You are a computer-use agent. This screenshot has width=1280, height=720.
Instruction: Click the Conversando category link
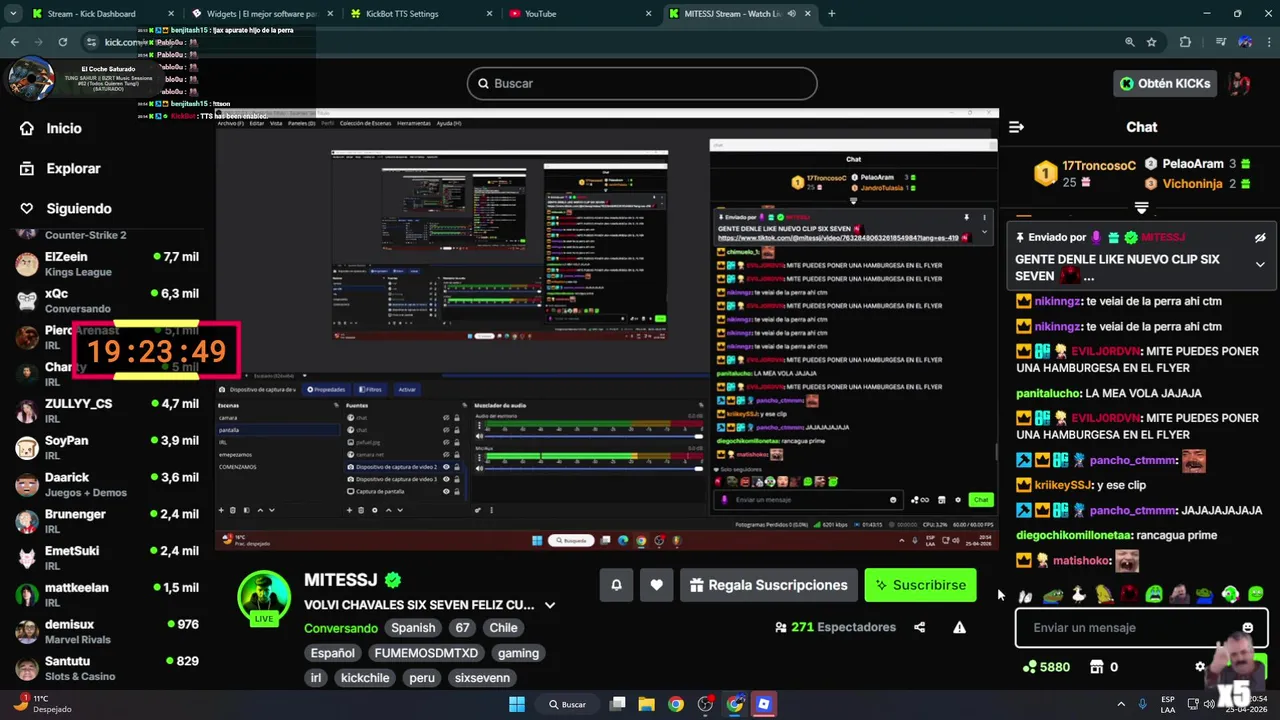tap(341, 628)
